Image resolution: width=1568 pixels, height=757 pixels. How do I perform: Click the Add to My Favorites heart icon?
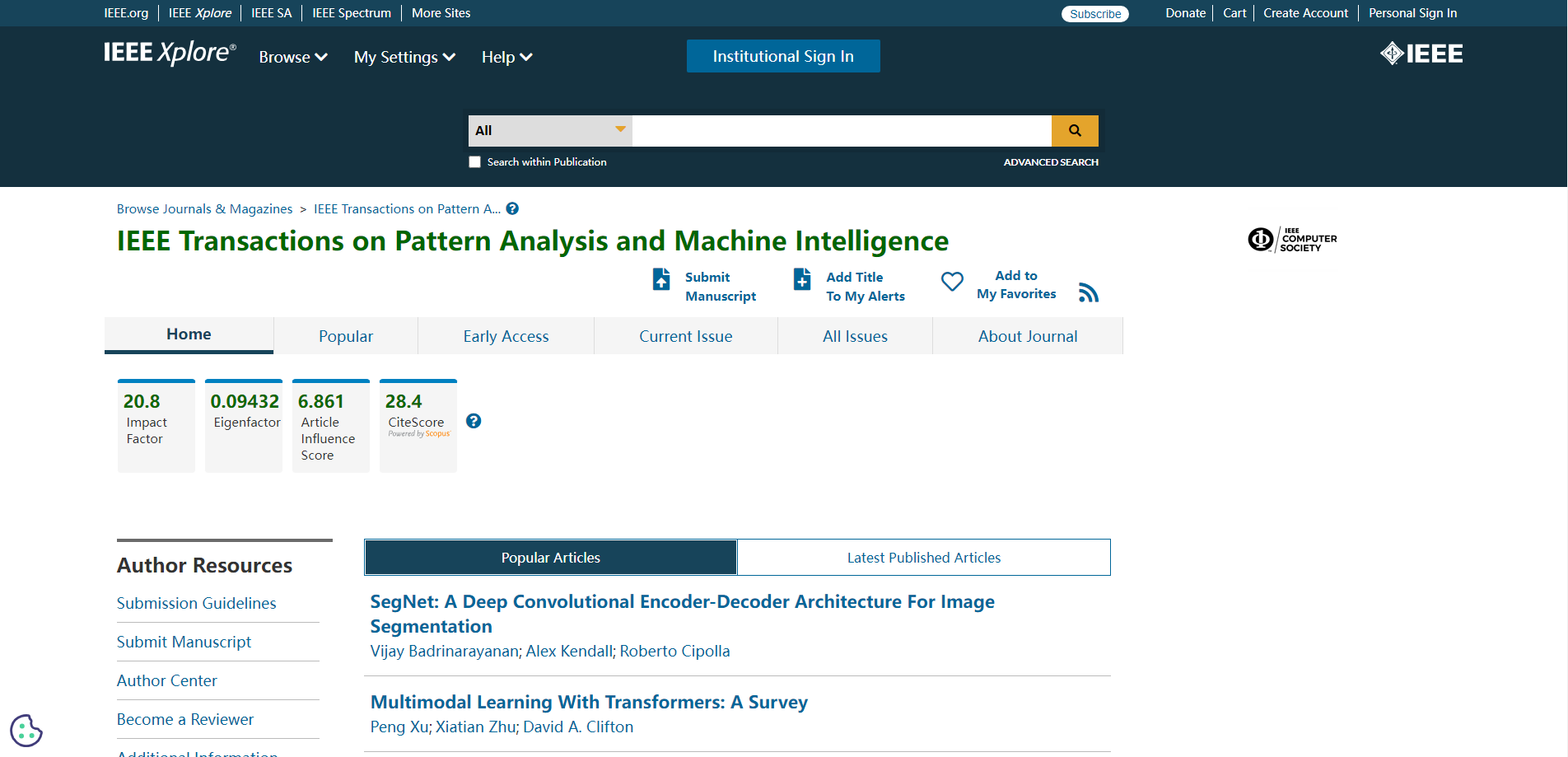pos(952,282)
